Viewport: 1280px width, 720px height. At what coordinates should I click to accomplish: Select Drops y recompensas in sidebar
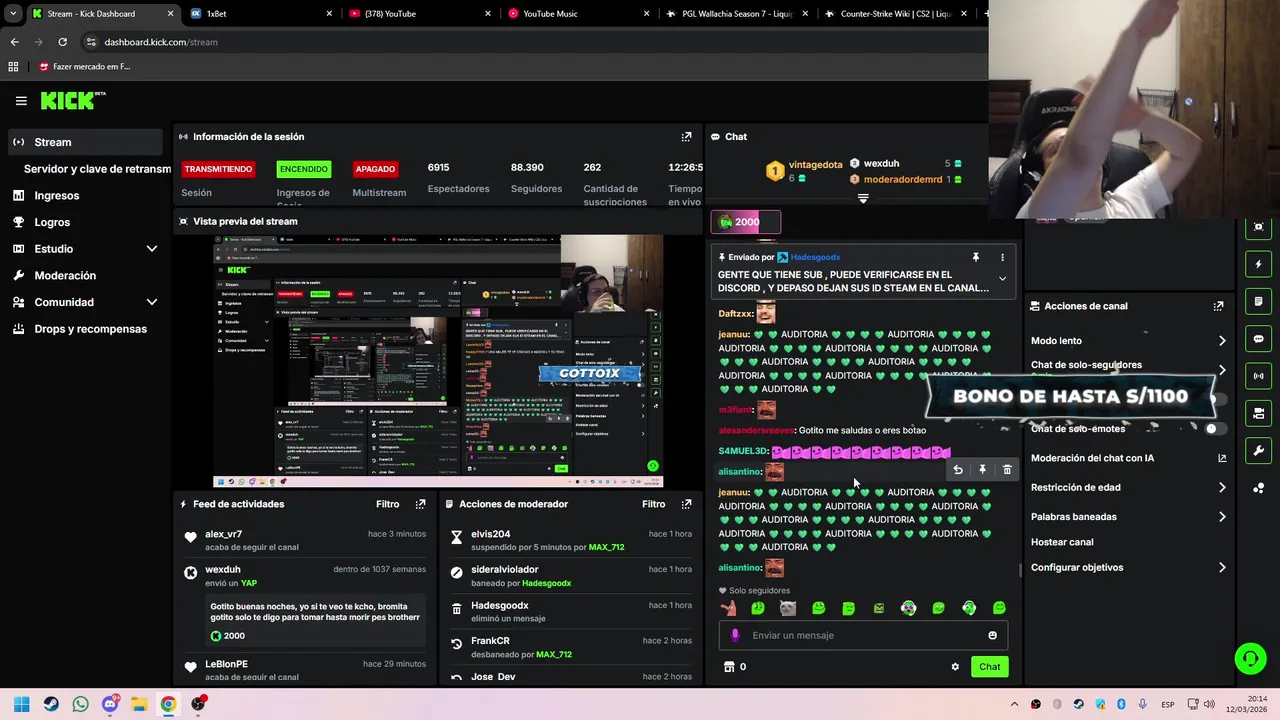pos(84,329)
